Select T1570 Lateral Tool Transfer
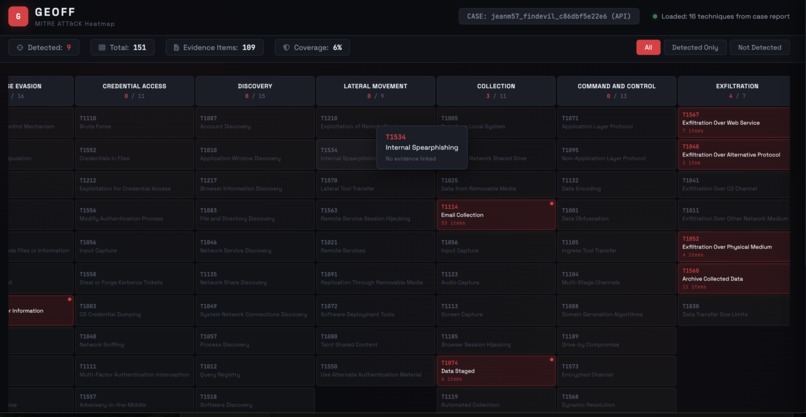The height and width of the screenshot is (417, 806). (376, 185)
